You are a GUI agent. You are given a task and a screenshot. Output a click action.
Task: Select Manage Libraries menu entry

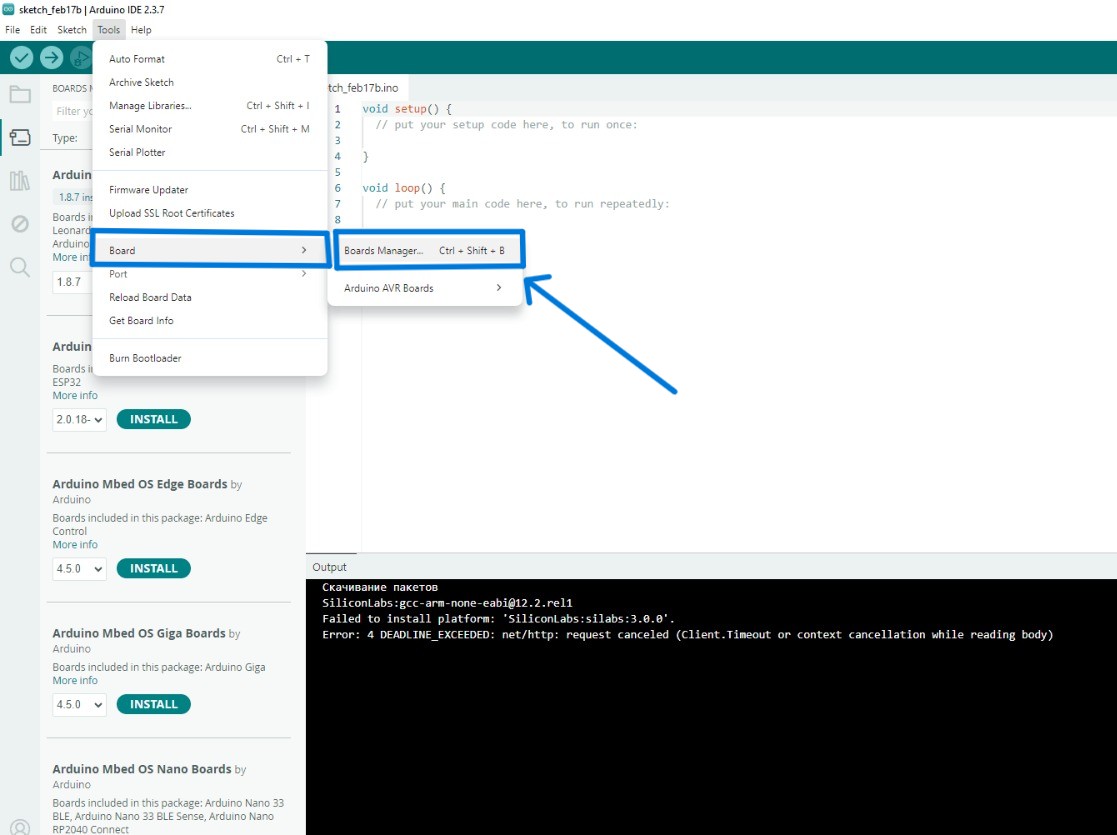click(x=209, y=105)
